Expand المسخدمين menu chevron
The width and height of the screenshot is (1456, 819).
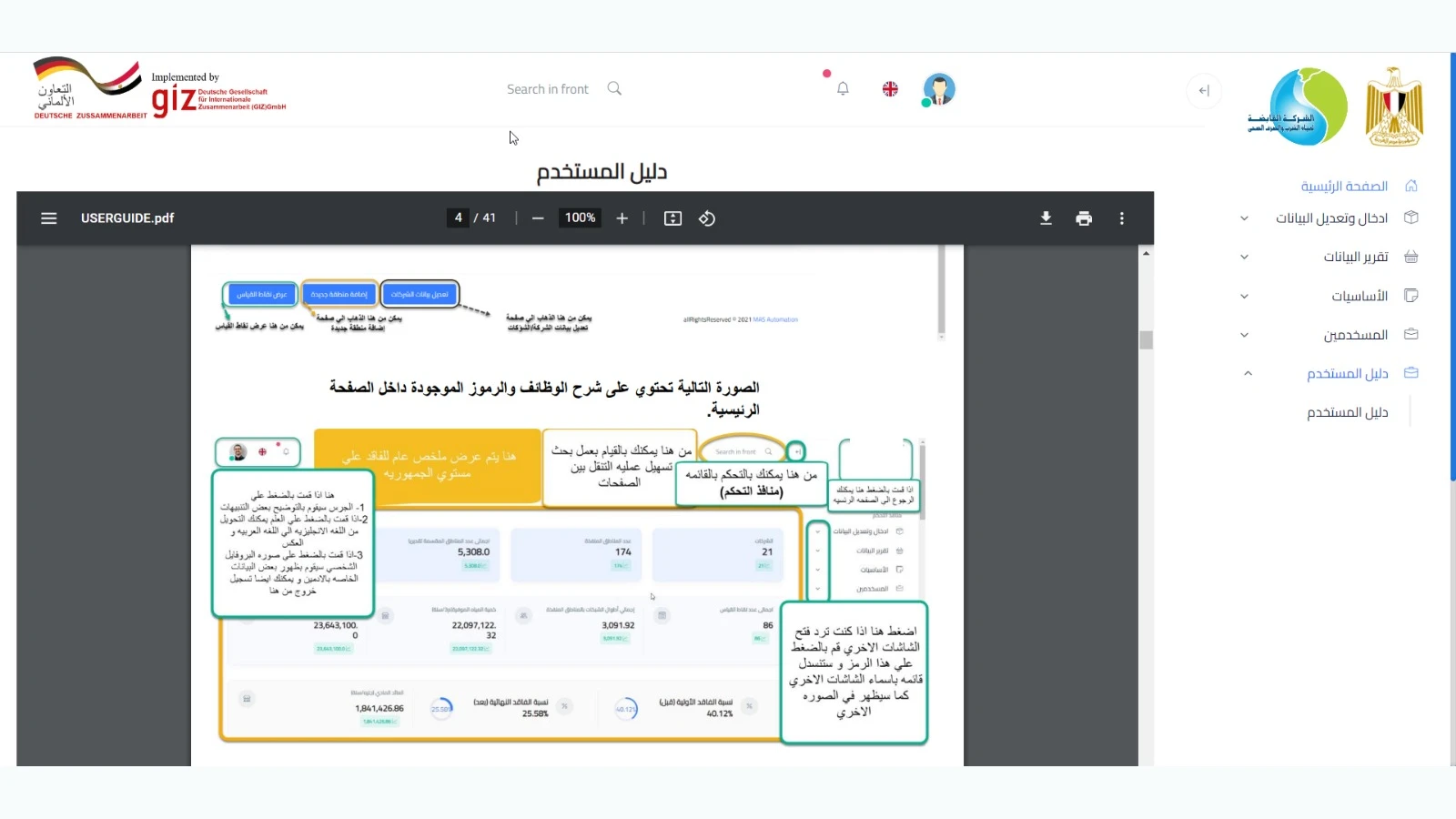(1244, 336)
